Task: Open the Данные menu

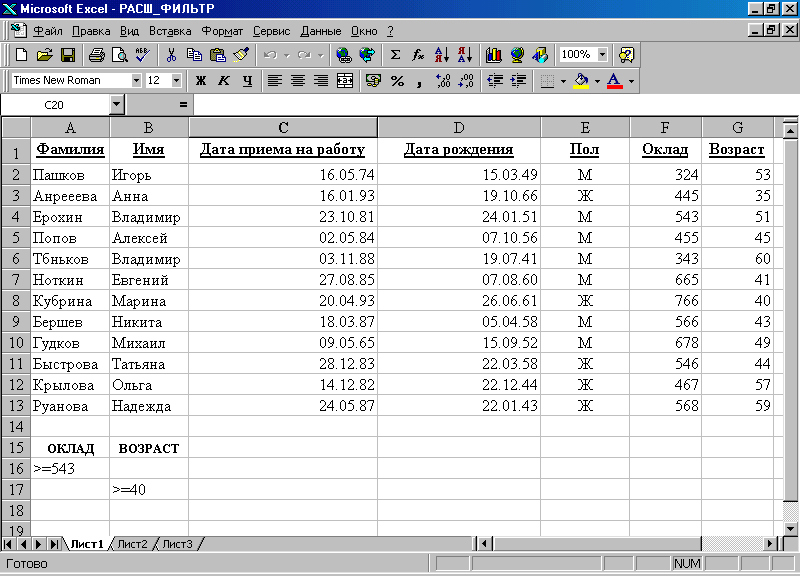Action: pyautogui.click(x=320, y=31)
